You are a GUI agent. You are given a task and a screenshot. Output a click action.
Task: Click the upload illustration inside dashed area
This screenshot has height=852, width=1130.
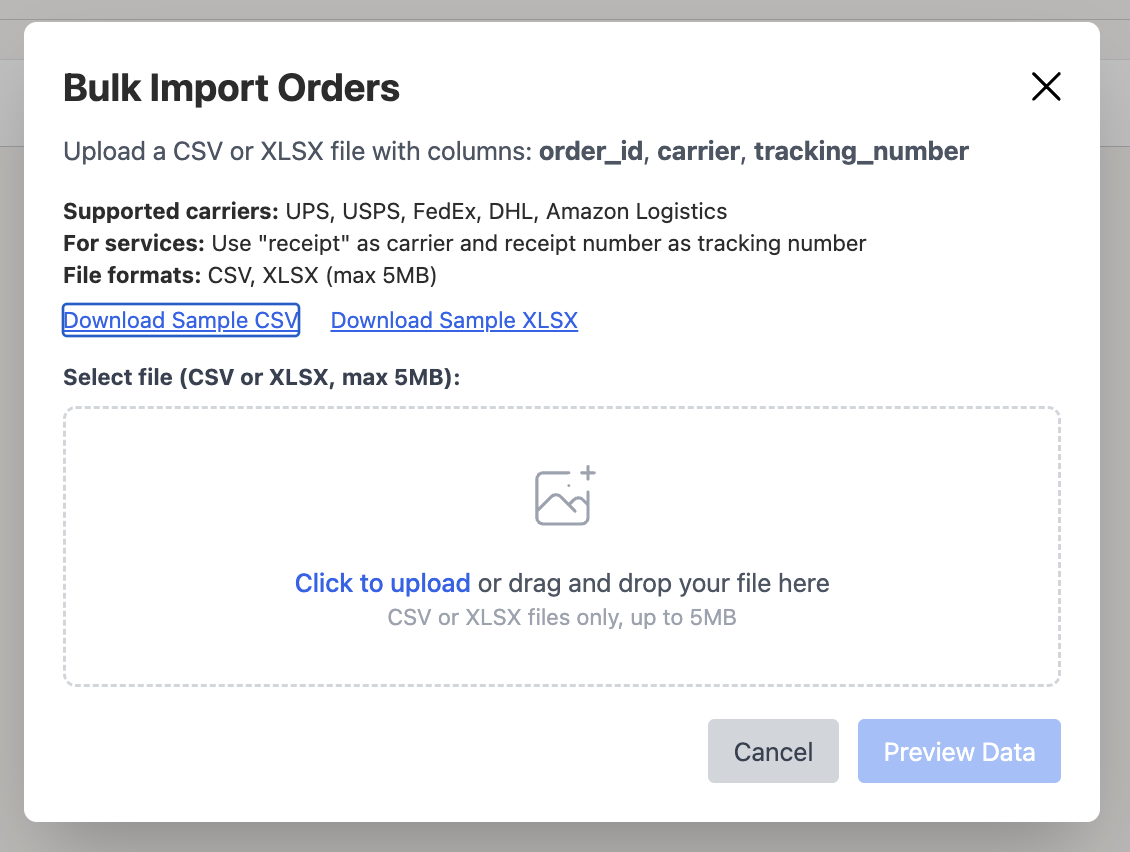click(x=563, y=496)
